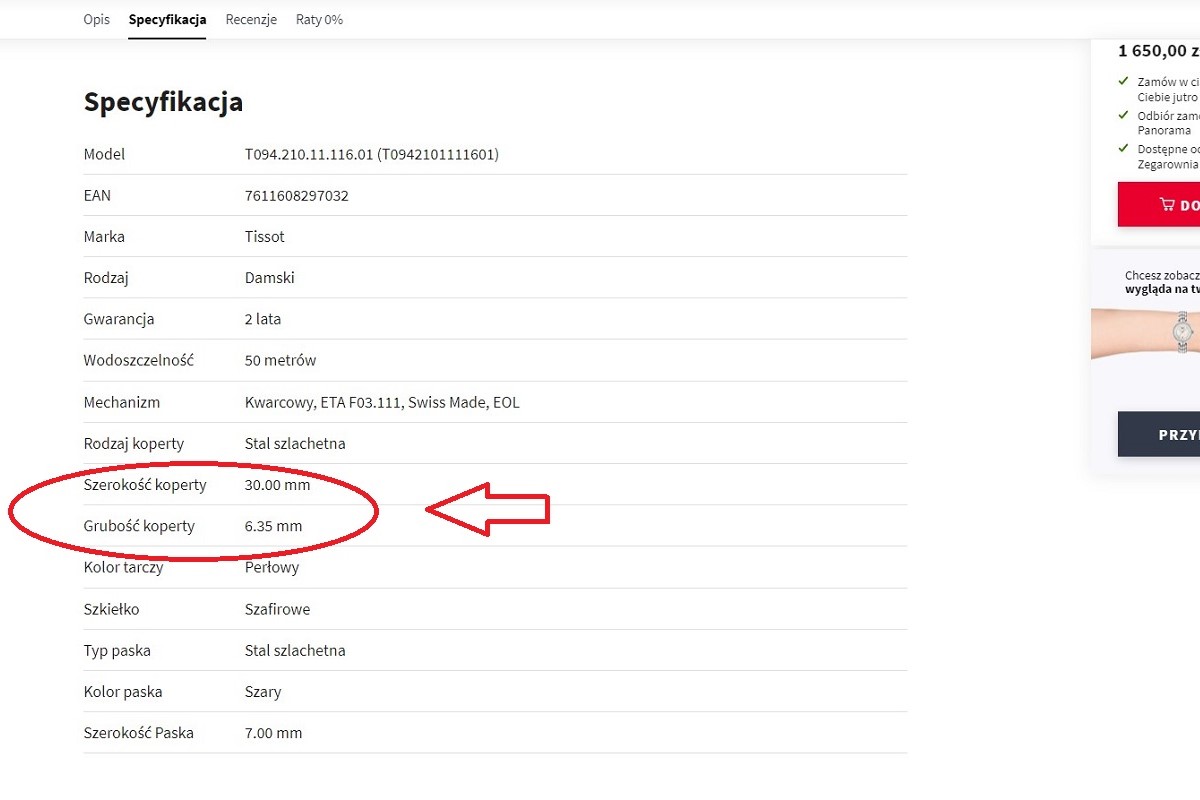Click the Szerokość koperty label
The height and width of the screenshot is (800, 1200).
click(145, 485)
